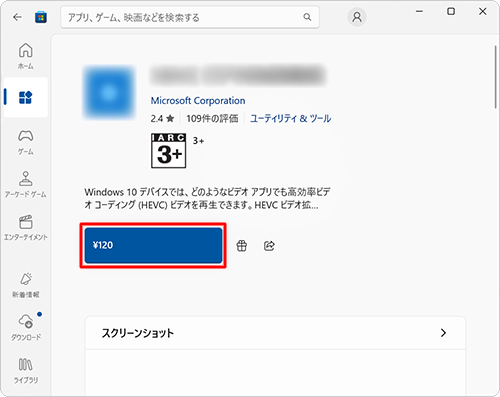Buy the app with the ¥120 button
500x397 pixels.
153,245
